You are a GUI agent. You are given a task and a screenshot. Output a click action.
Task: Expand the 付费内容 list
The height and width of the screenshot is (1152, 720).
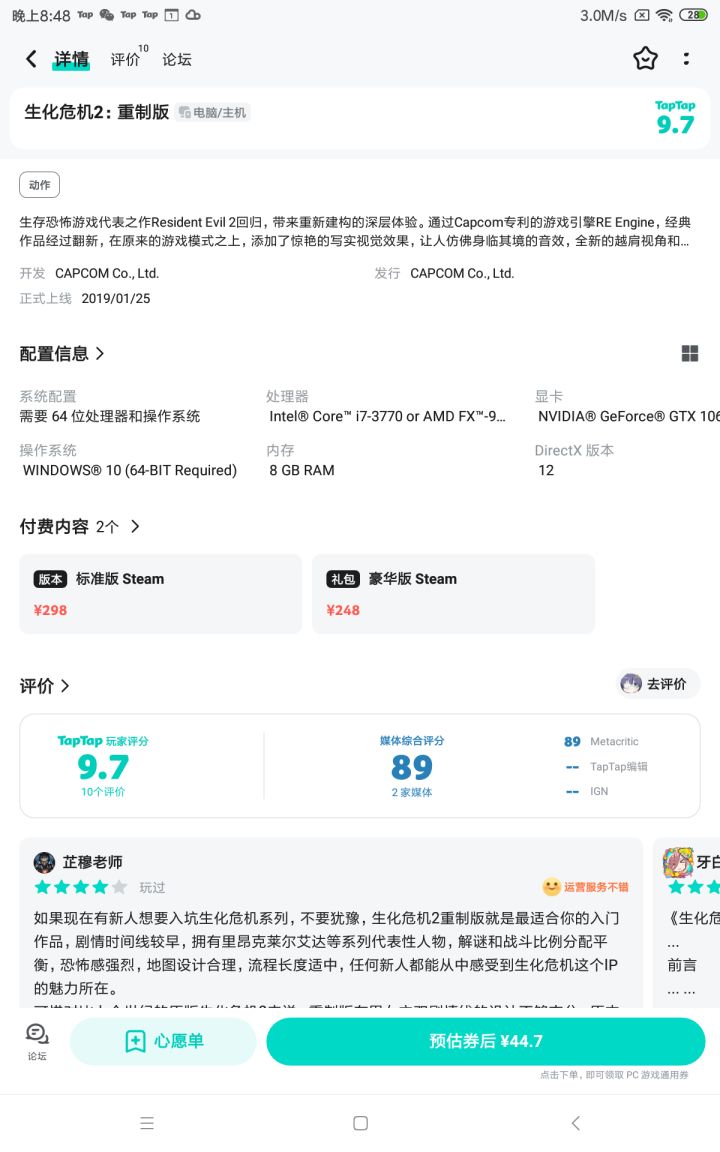coord(79,526)
